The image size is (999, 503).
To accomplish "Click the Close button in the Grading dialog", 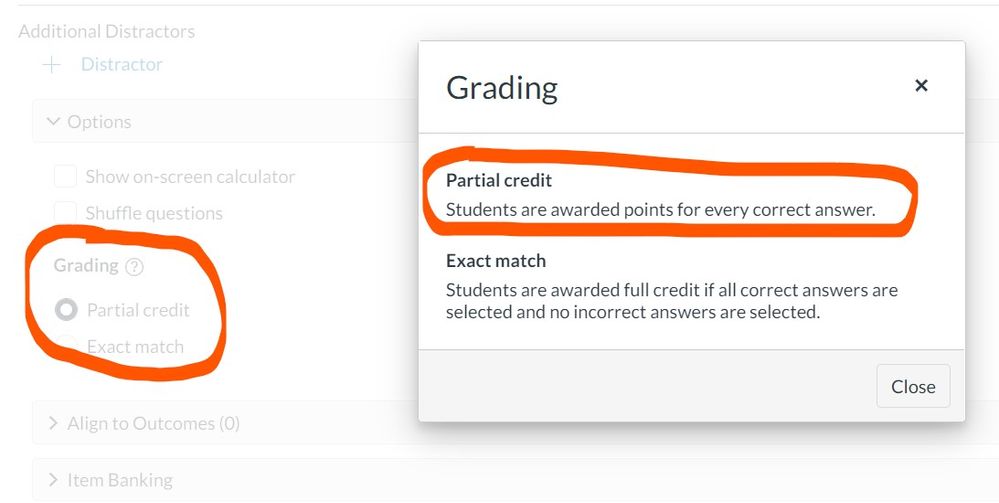I will (x=913, y=386).
